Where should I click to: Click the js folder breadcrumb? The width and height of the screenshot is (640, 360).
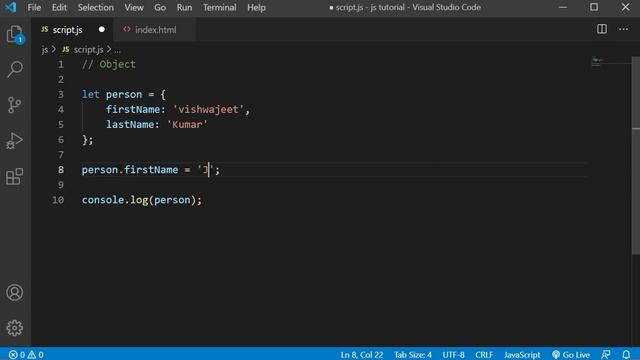[x=44, y=50]
